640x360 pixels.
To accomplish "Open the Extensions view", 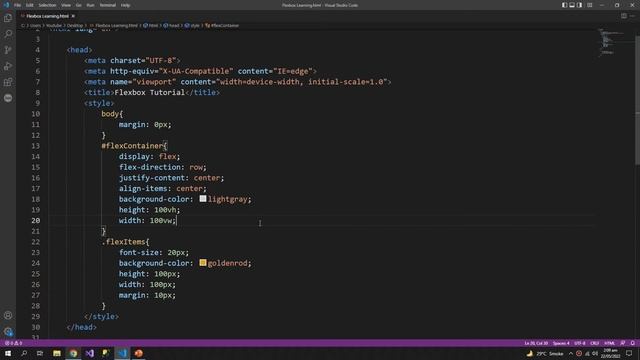I will tap(8, 82).
